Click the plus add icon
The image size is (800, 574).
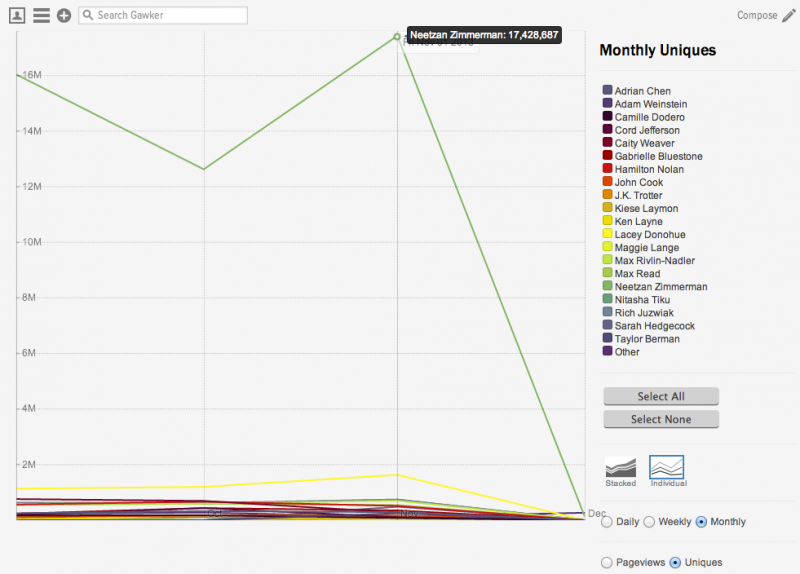pos(64,16)
